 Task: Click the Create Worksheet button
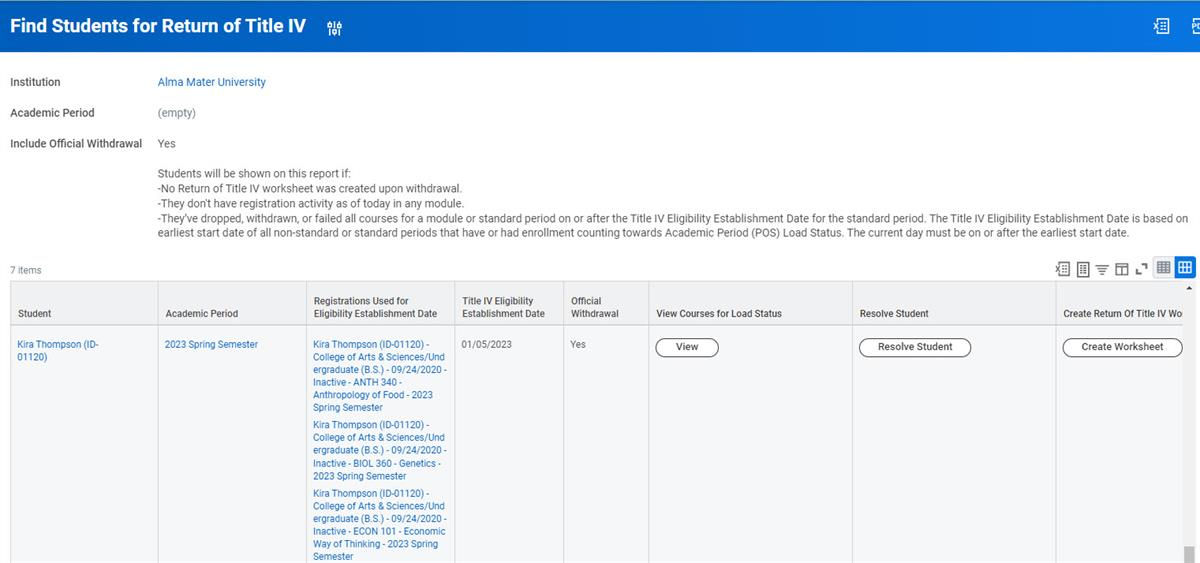tap(1122, 347)
